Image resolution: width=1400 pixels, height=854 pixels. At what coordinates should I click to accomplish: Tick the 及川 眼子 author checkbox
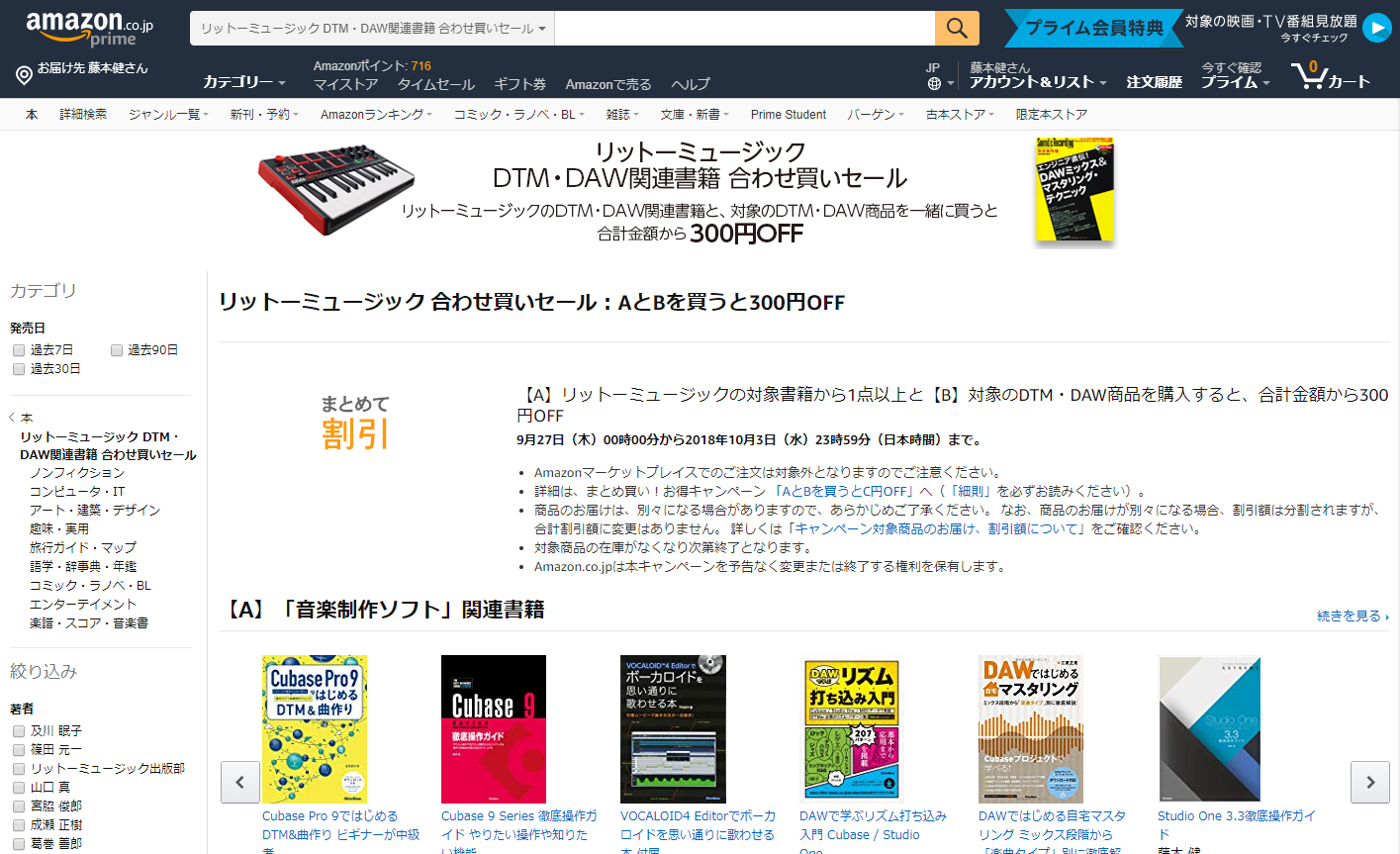[19, 731]
